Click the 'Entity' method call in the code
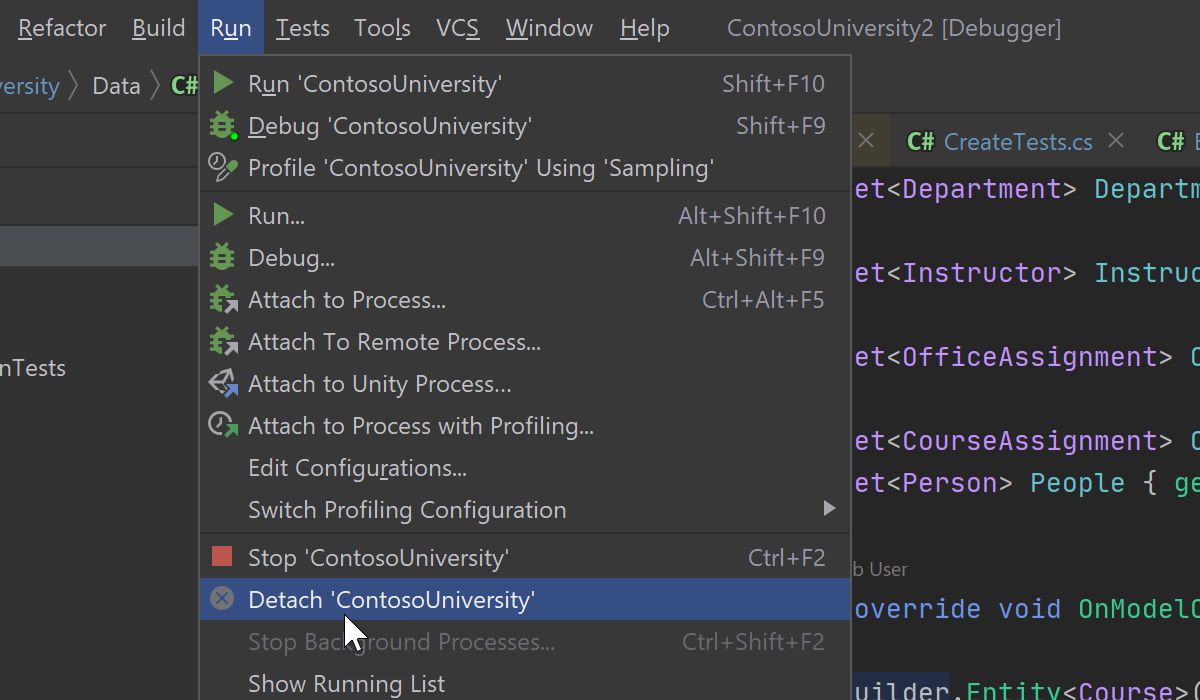This screenshot has width=1200, height=700. point(1014,691)
